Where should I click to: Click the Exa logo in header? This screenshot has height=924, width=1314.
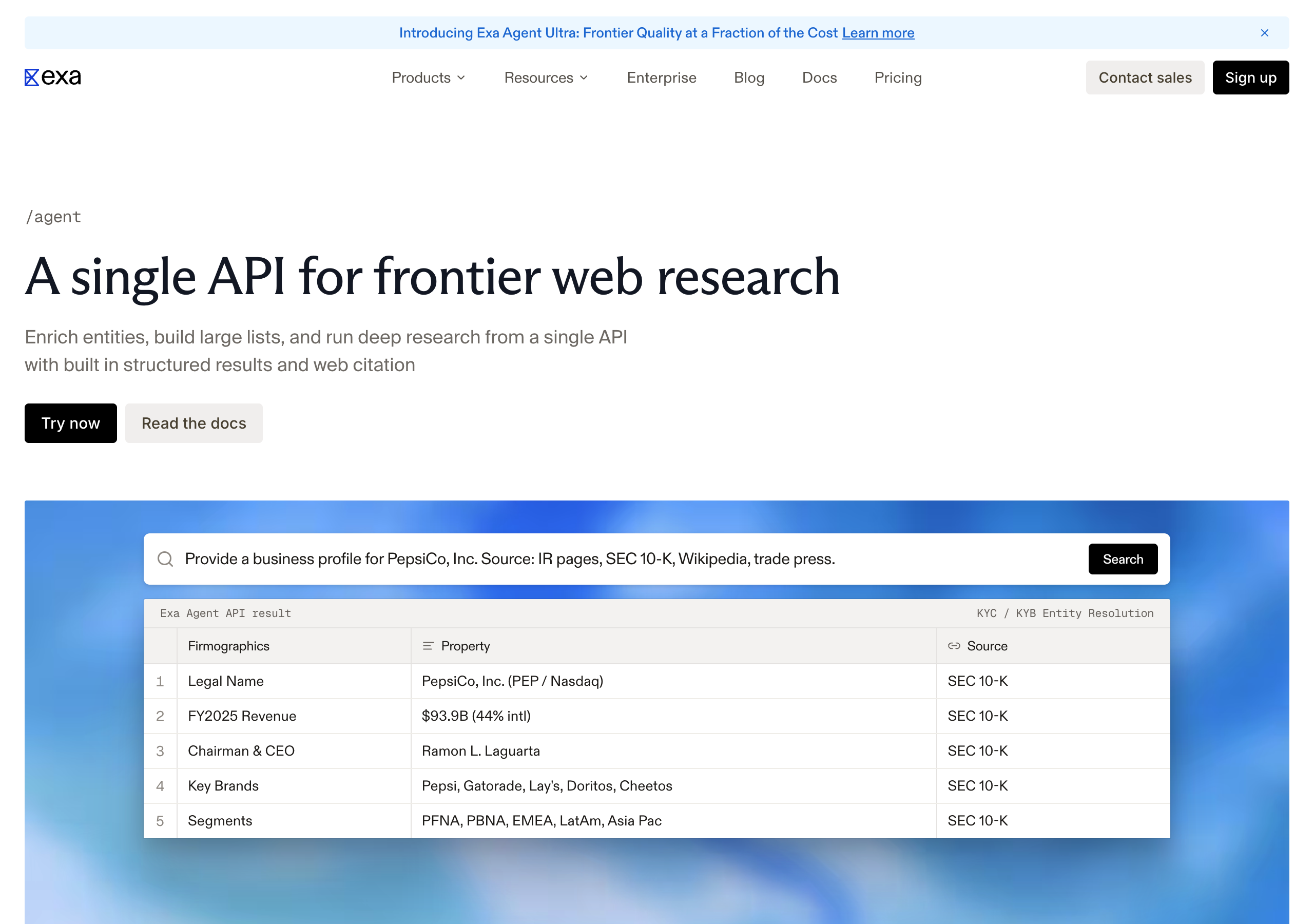click(53, 78)
